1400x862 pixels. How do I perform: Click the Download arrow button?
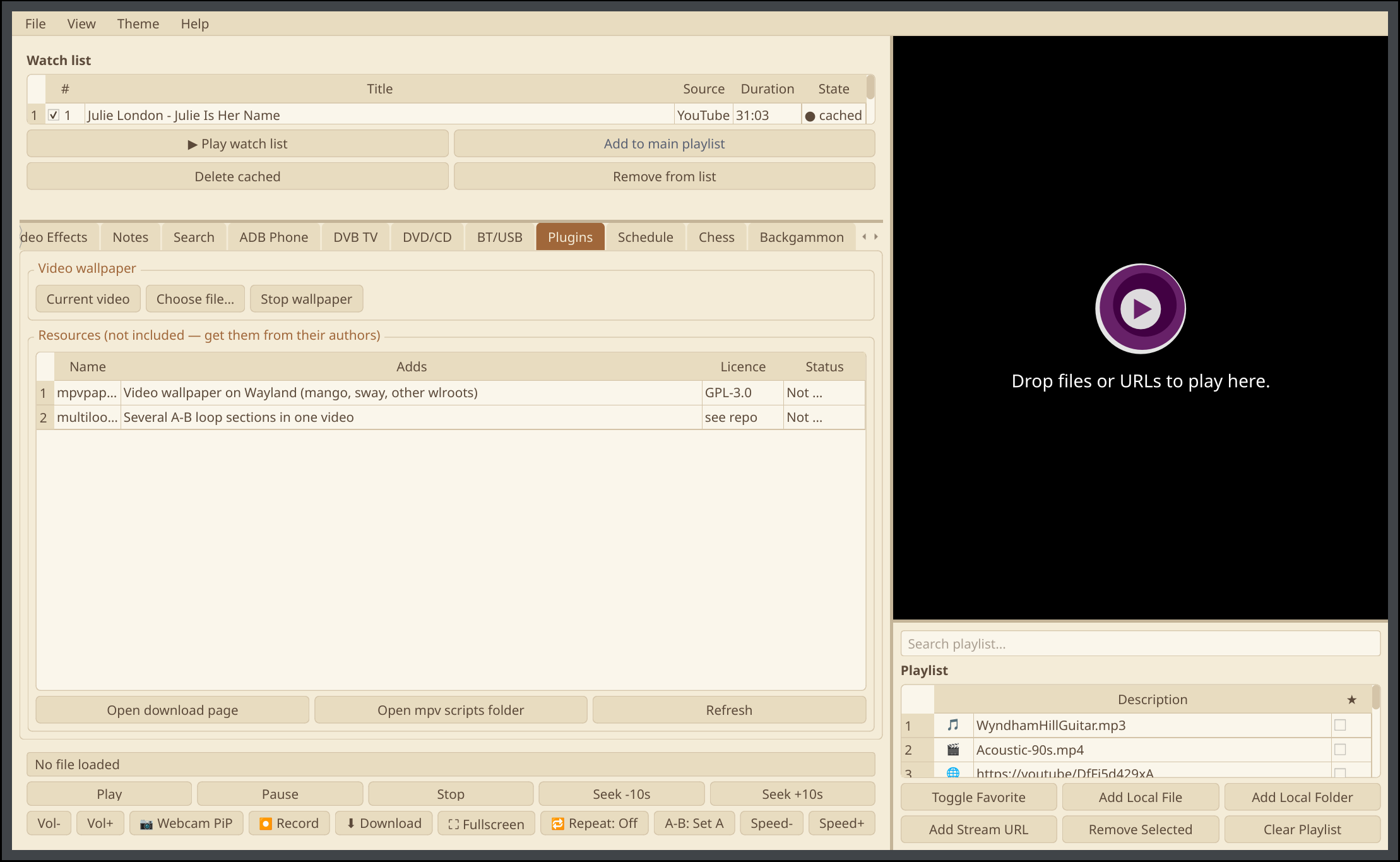[x=384, y=823]
